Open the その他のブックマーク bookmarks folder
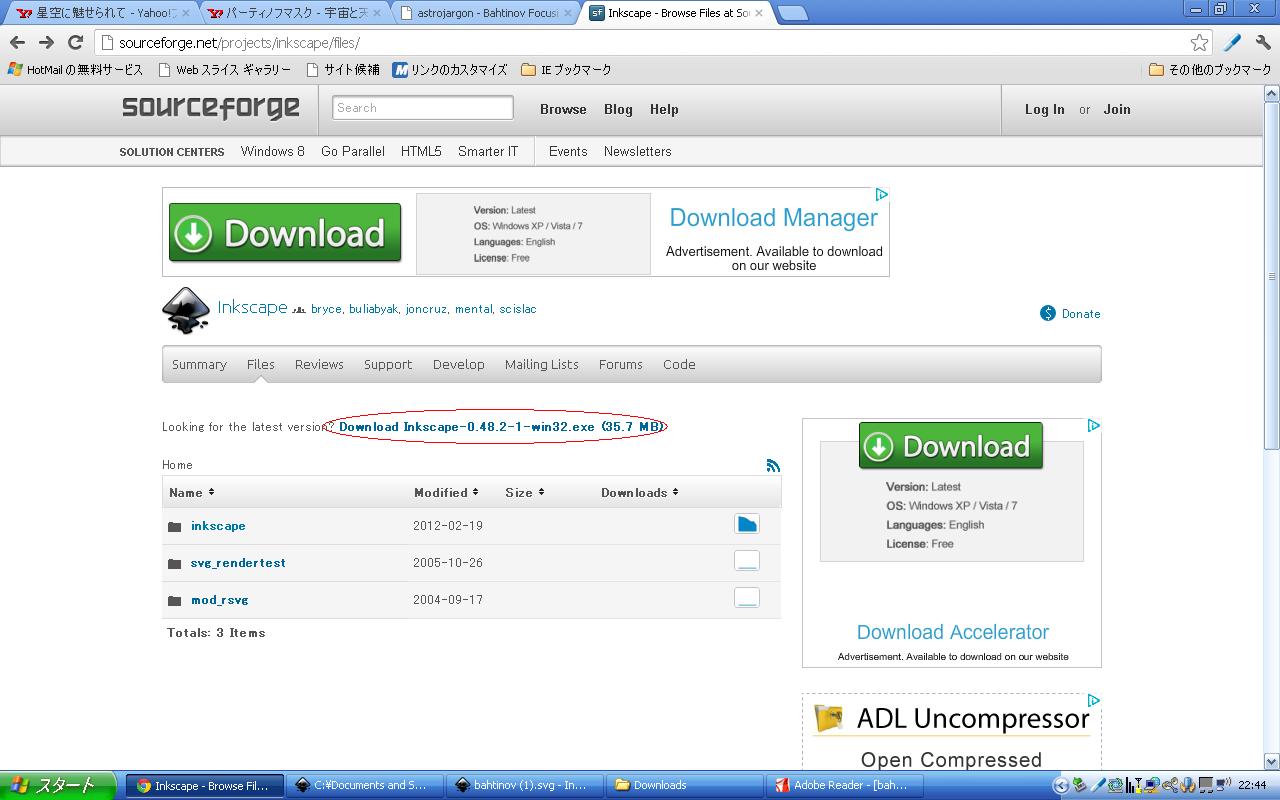This screenshot has width=1280, height=800. point(1211,70)
